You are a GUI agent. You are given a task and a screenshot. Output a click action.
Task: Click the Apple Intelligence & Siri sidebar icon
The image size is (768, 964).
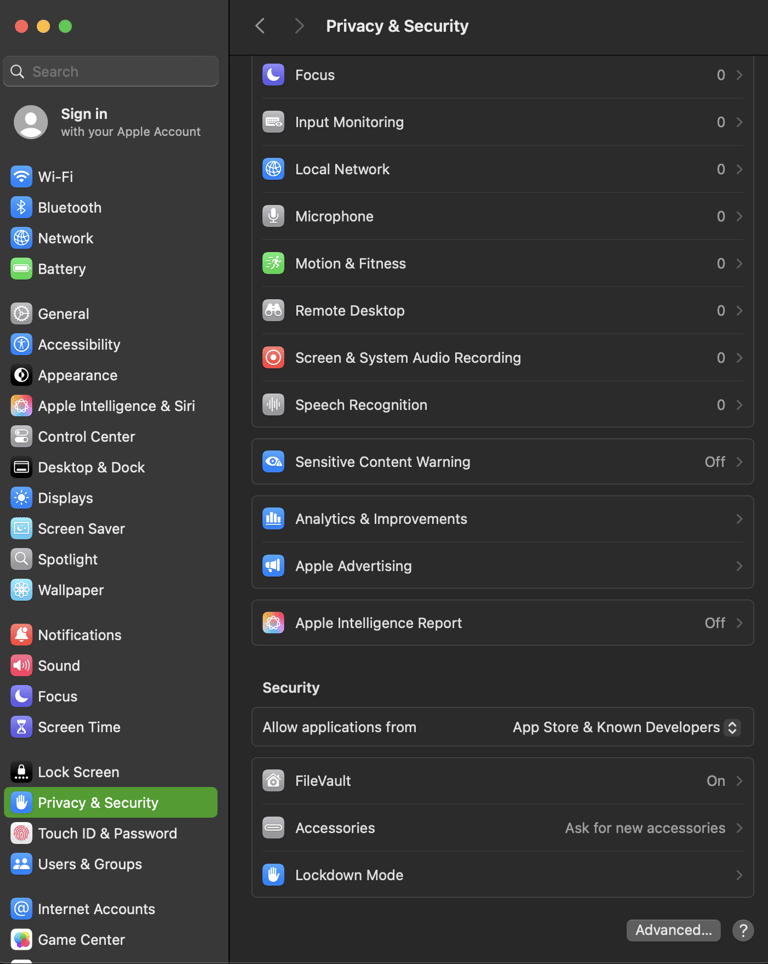tap(22, 406)
